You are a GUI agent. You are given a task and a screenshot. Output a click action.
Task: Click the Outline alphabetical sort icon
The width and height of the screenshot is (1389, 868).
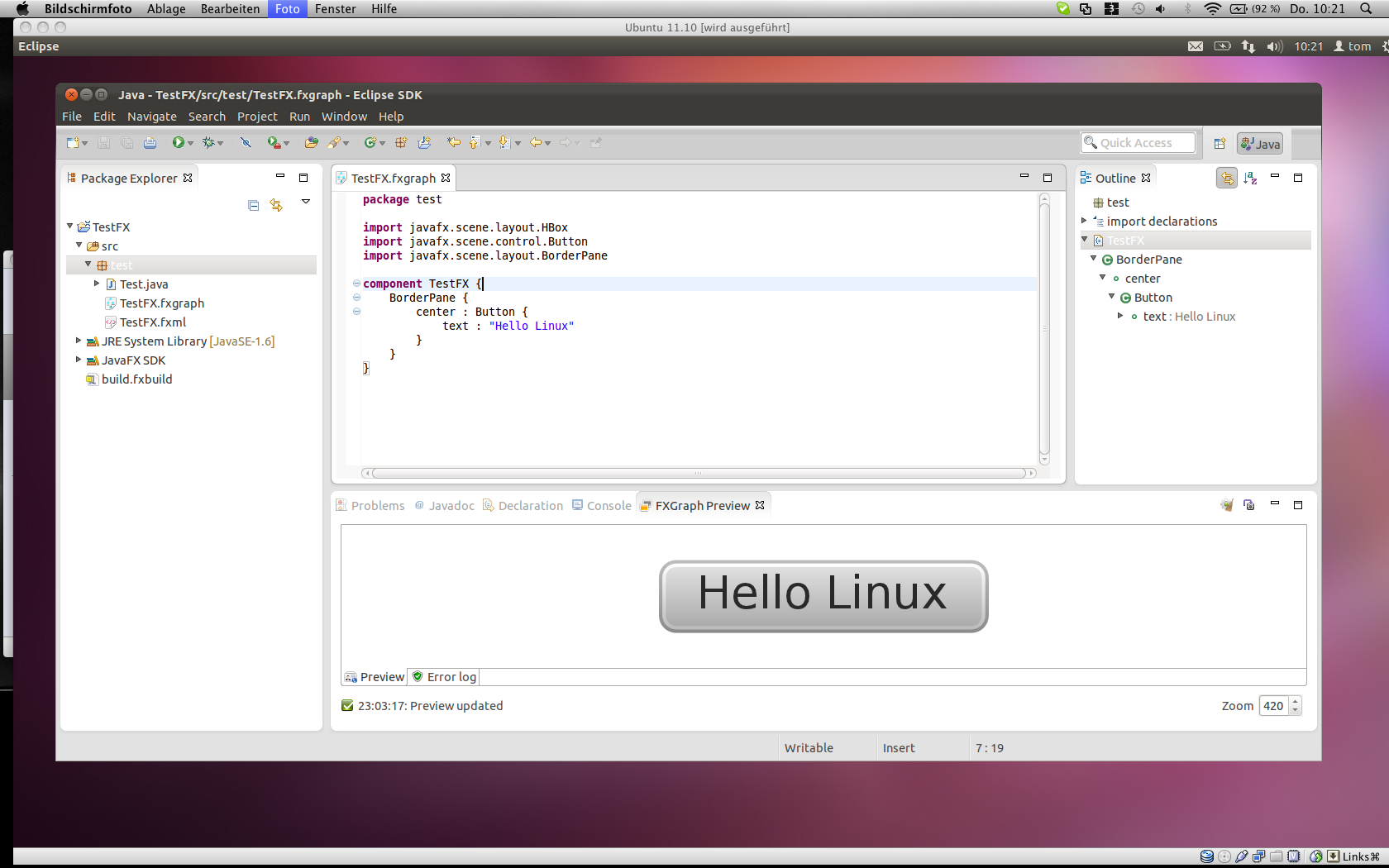tap(1250, 179)
